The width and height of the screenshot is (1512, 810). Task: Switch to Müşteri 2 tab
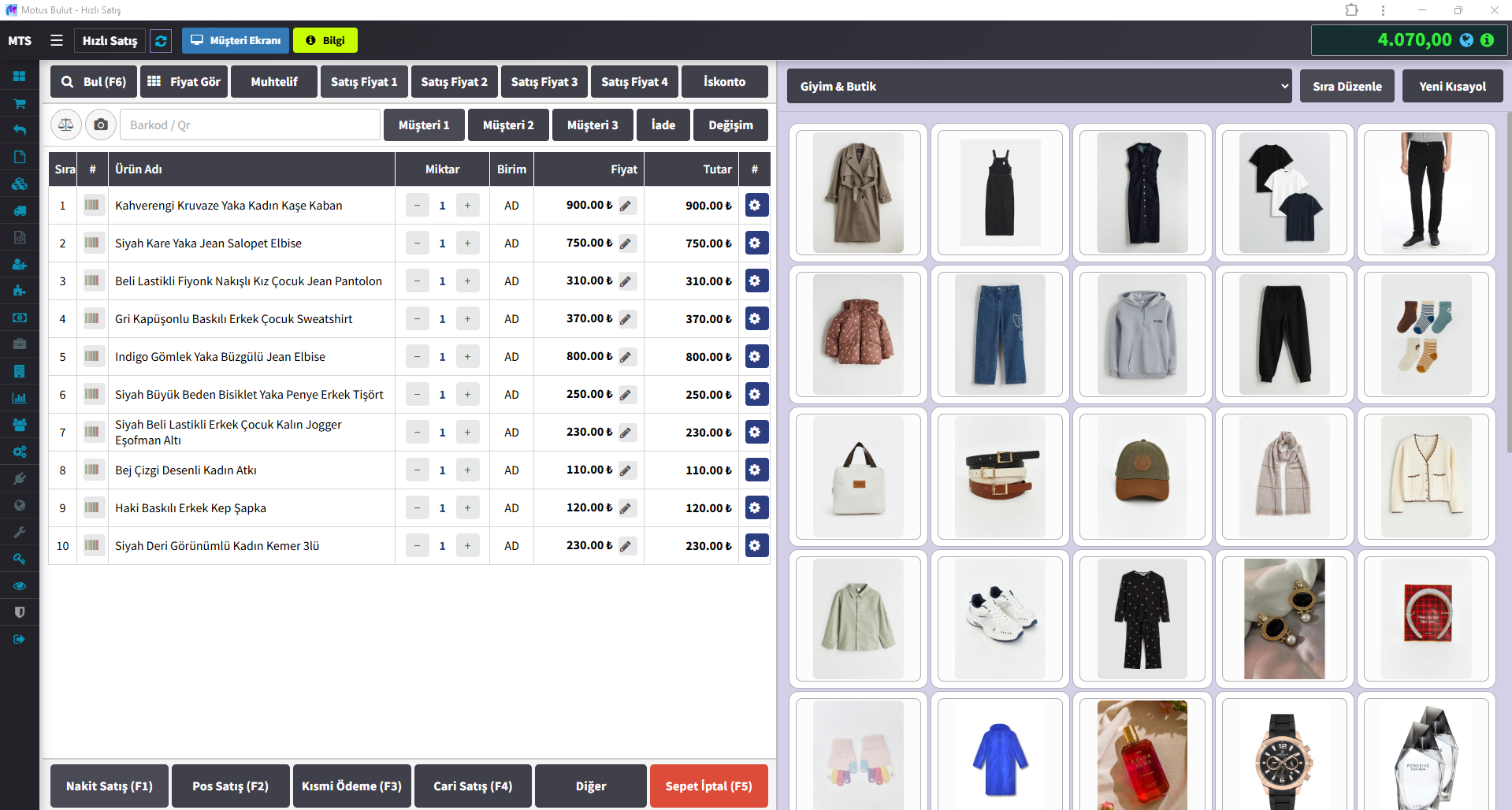[508, 125]
